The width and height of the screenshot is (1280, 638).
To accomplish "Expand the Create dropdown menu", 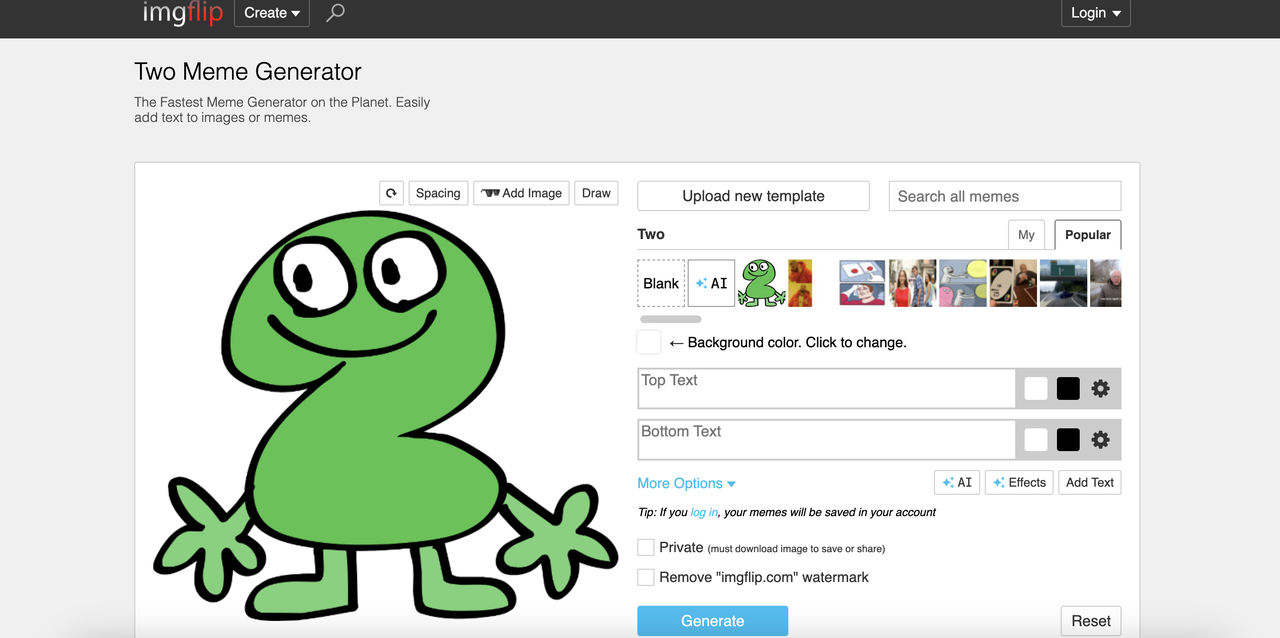I will tap(272, 13).
